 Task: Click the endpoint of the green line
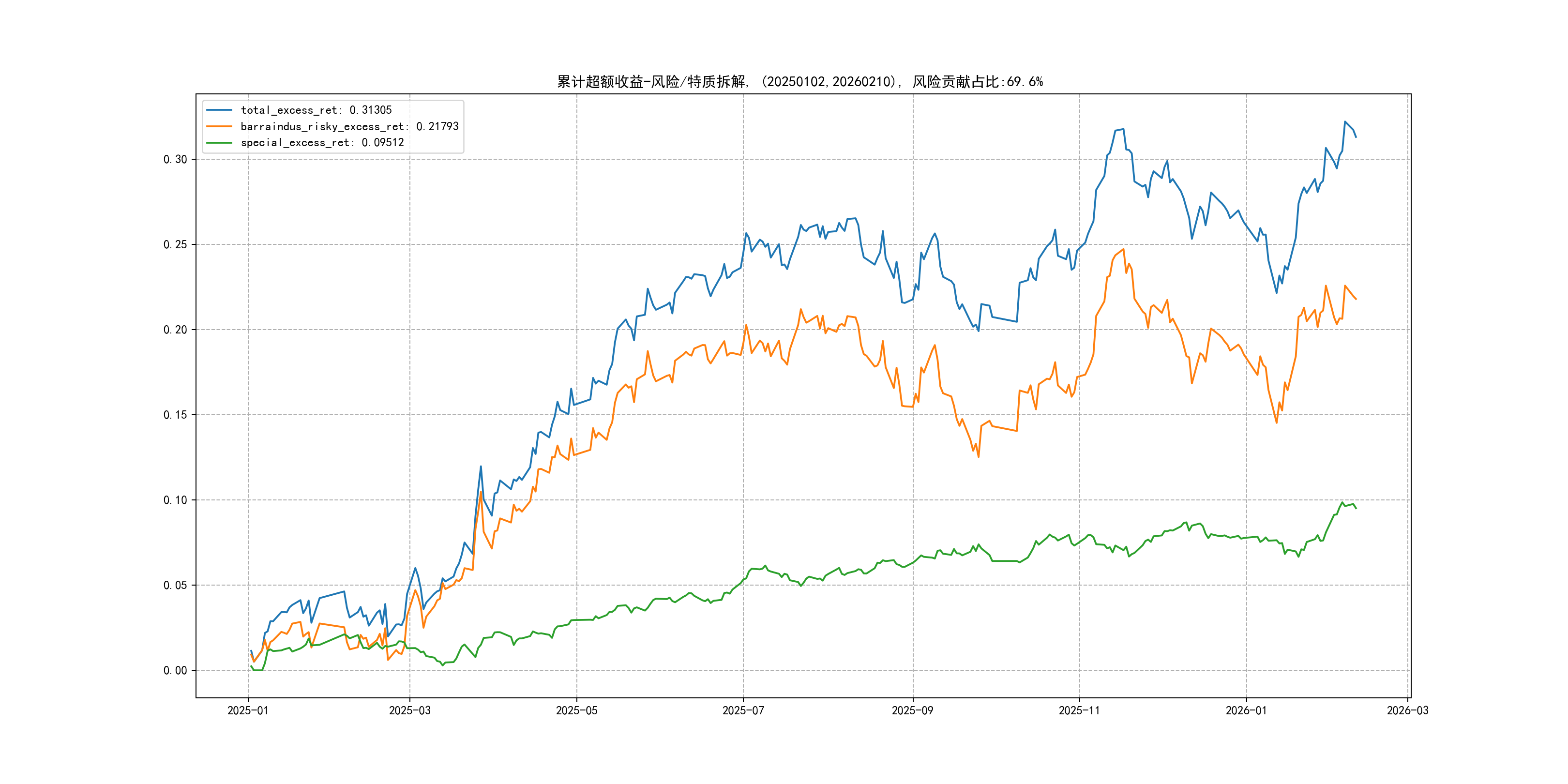(1356, 508)
